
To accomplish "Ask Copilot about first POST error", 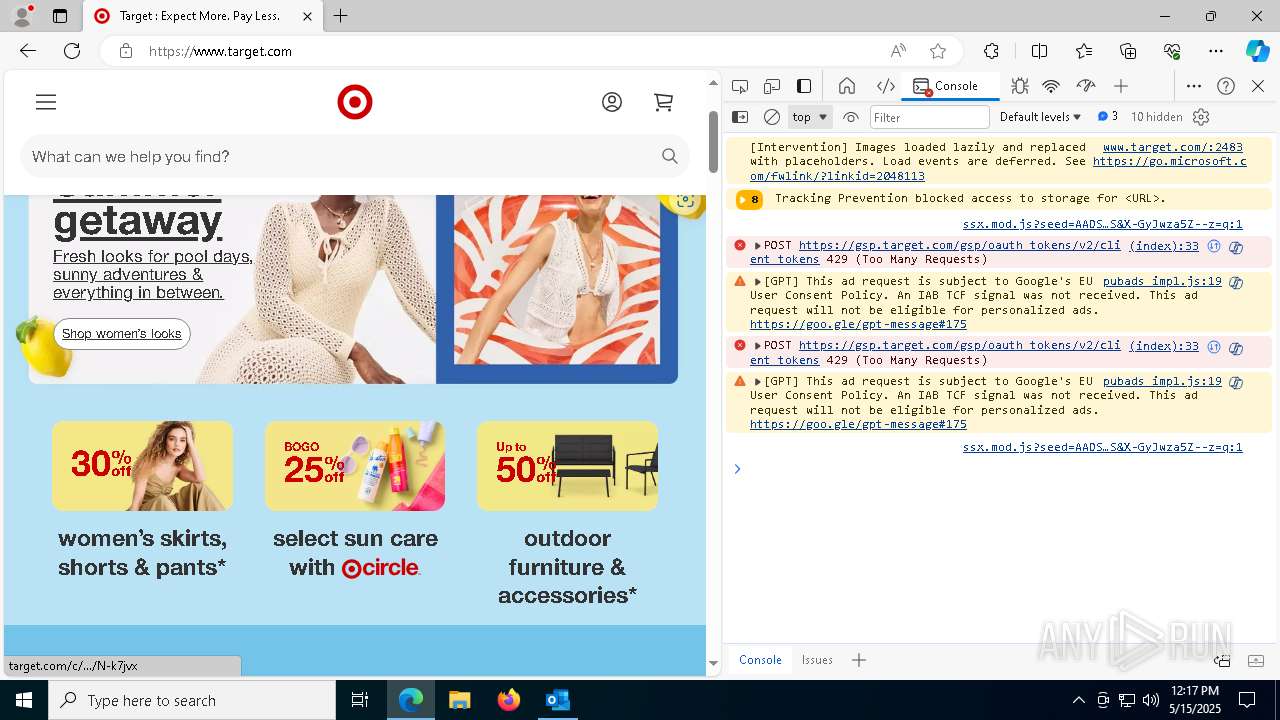I will coord(1236,247).
